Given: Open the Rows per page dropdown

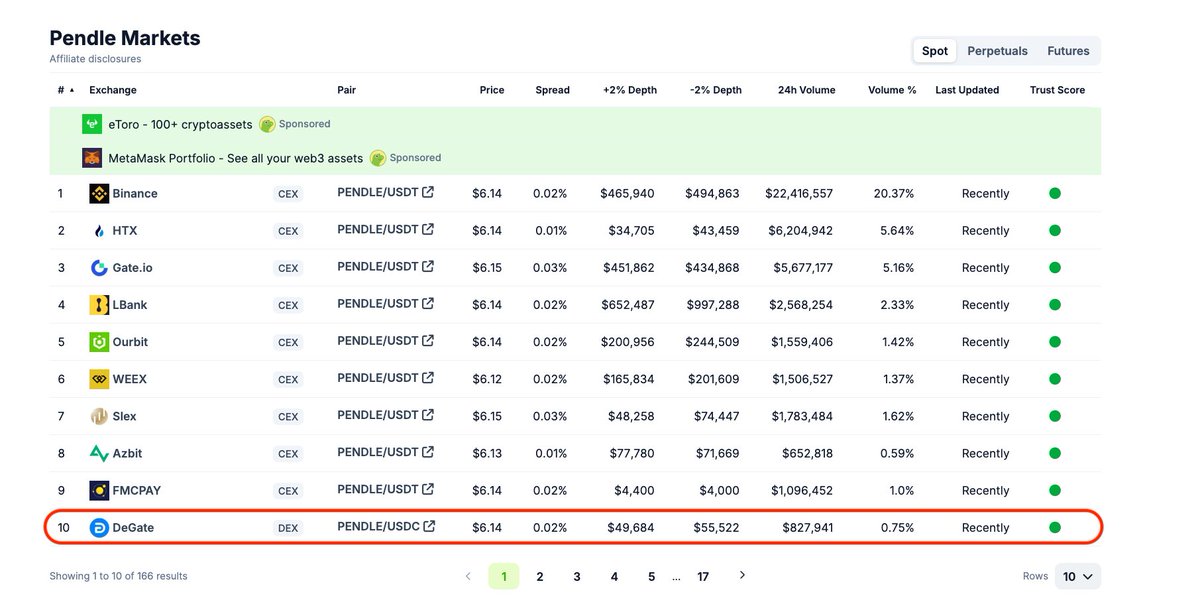Looking at the screenshot, I should point(1077,576).
